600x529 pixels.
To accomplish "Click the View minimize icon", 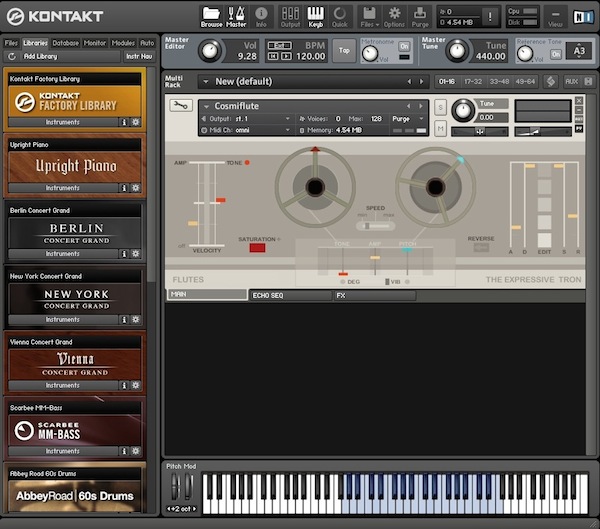I will [555, 16].
